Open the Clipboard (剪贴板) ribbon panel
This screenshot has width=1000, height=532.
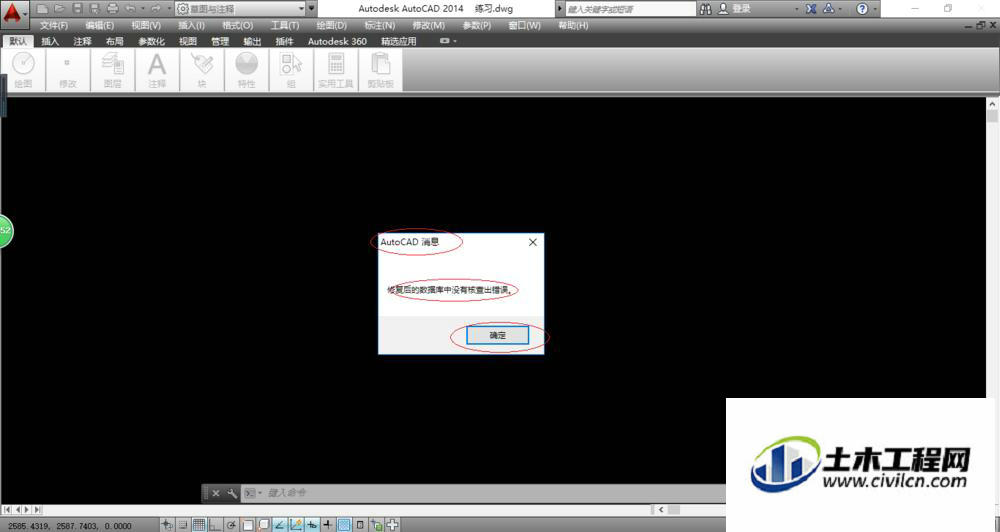coord(381,70)
